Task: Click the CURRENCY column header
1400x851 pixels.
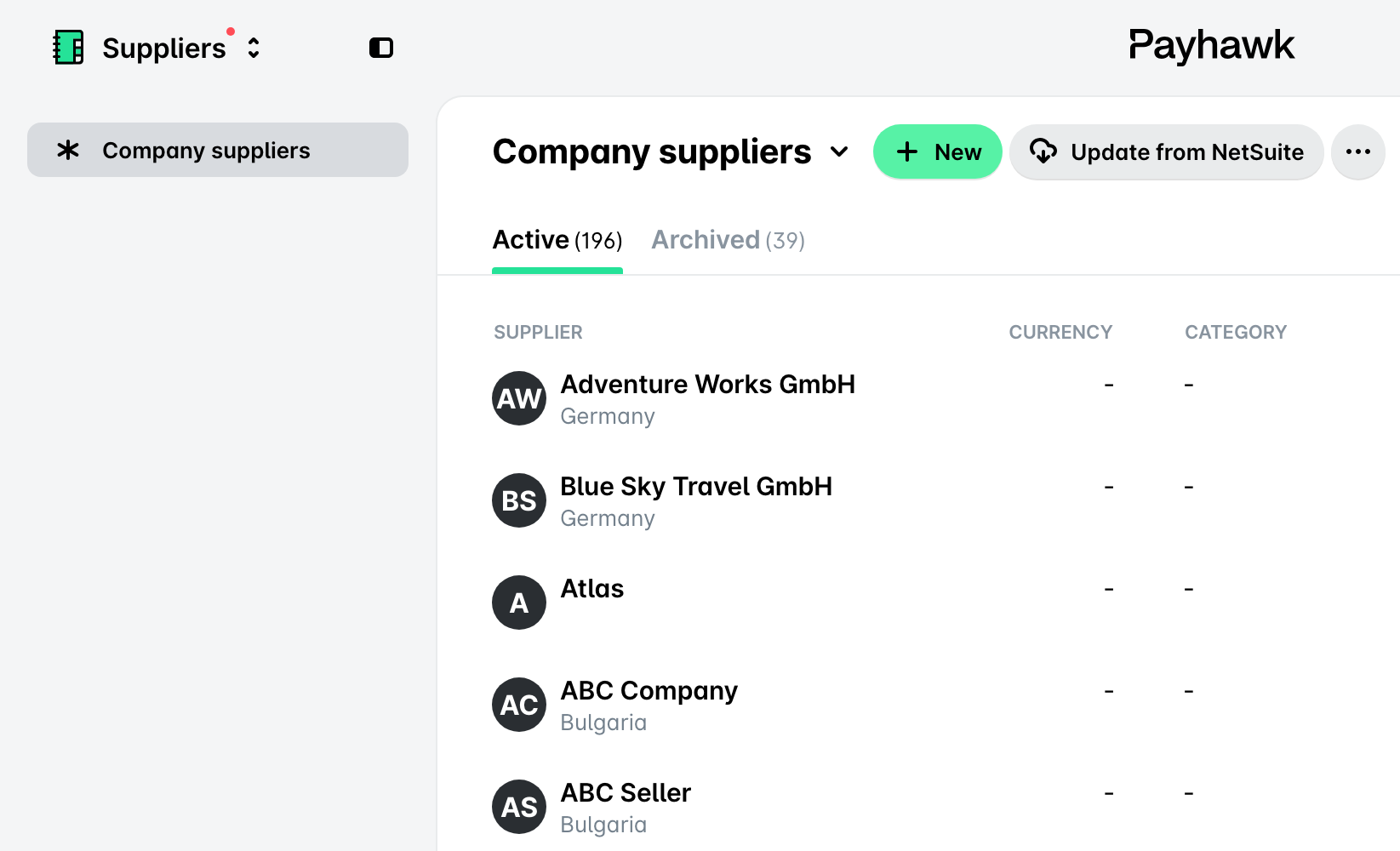Action: (x=1060, y=332)
